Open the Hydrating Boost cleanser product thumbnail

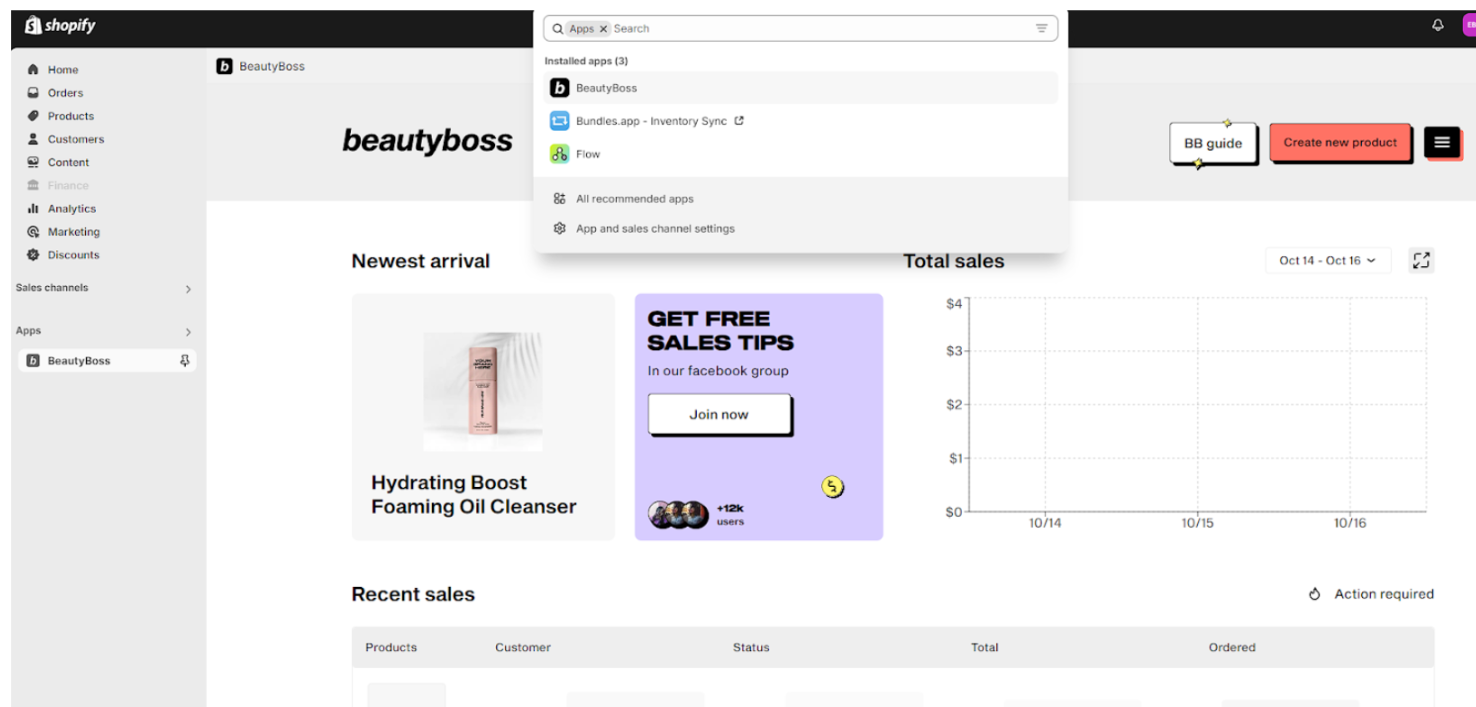coord(482,392)
